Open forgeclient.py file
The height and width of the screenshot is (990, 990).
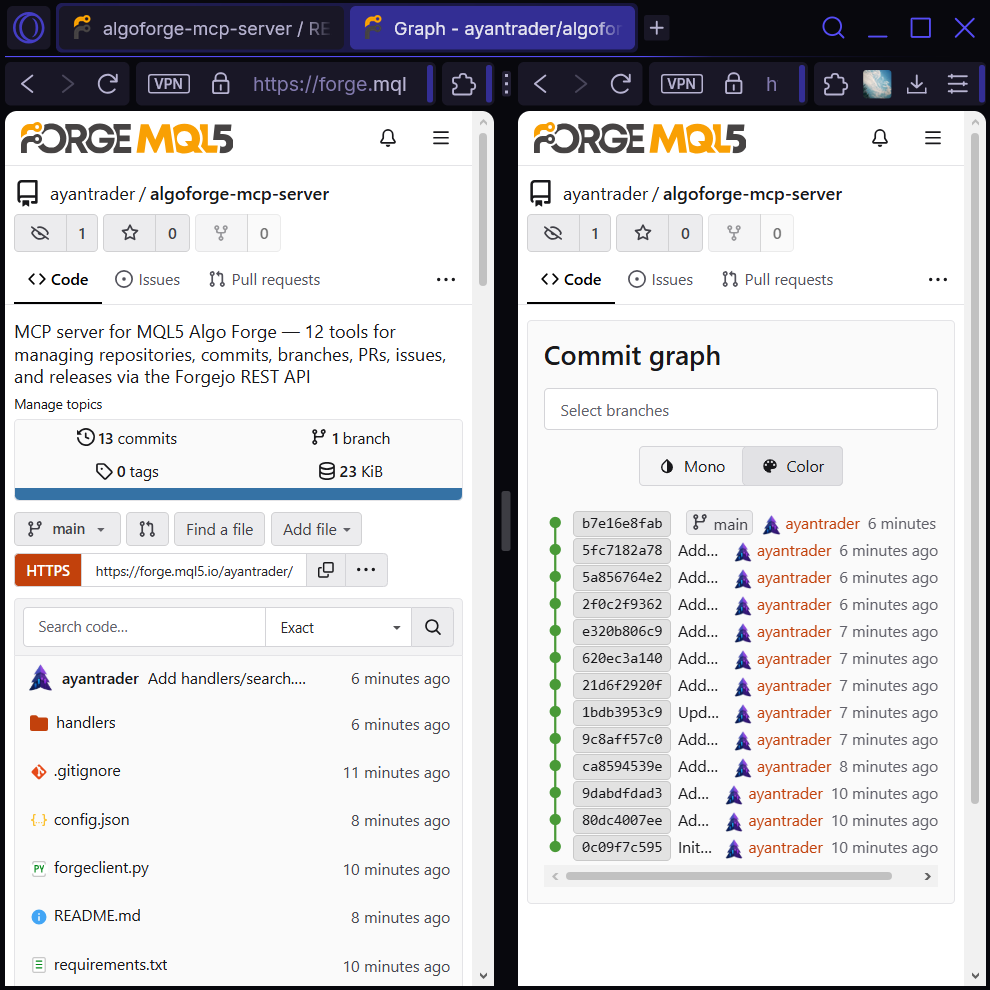click(x=101, y=868)
